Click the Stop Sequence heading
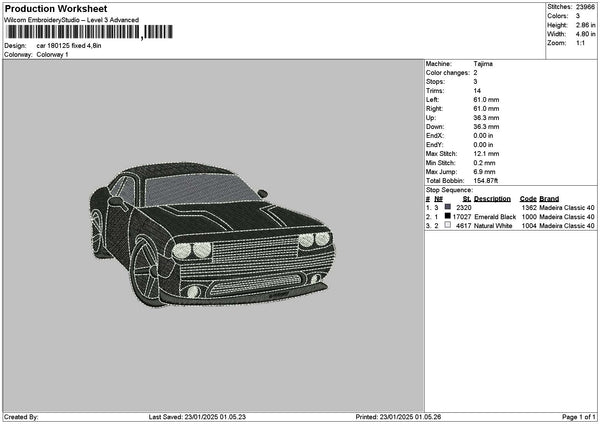This screenshot has width=600, height=424. (x=449, y=189)
